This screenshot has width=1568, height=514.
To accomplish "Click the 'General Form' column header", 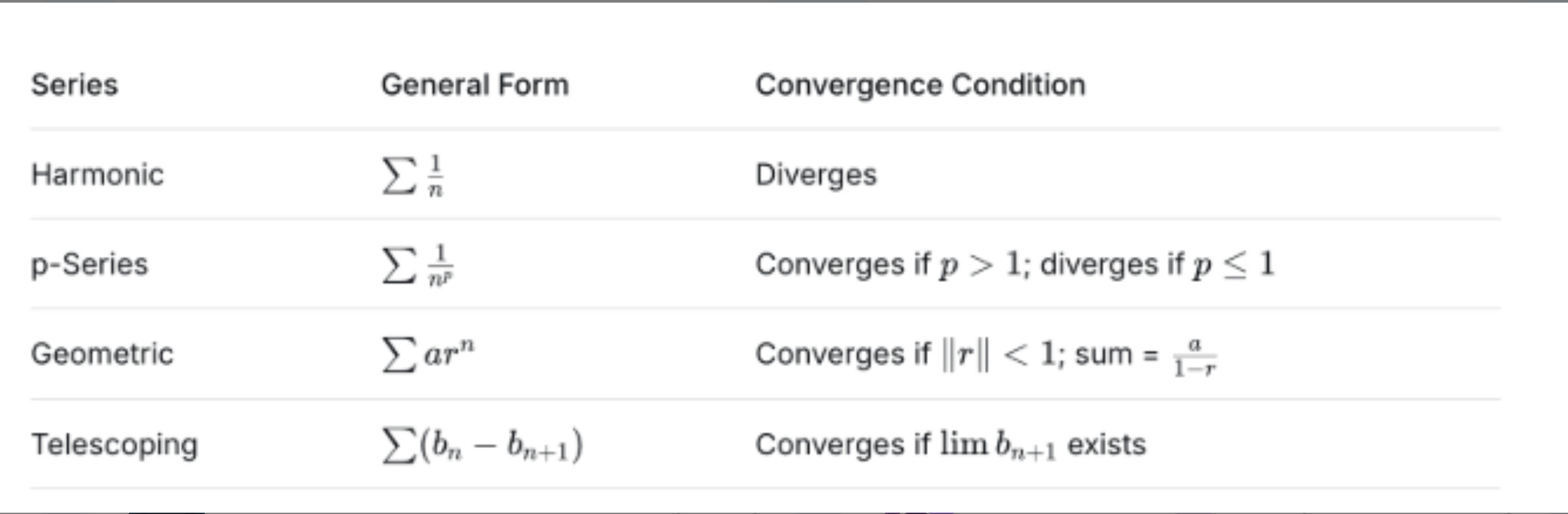I will click(x=475, y=85).
